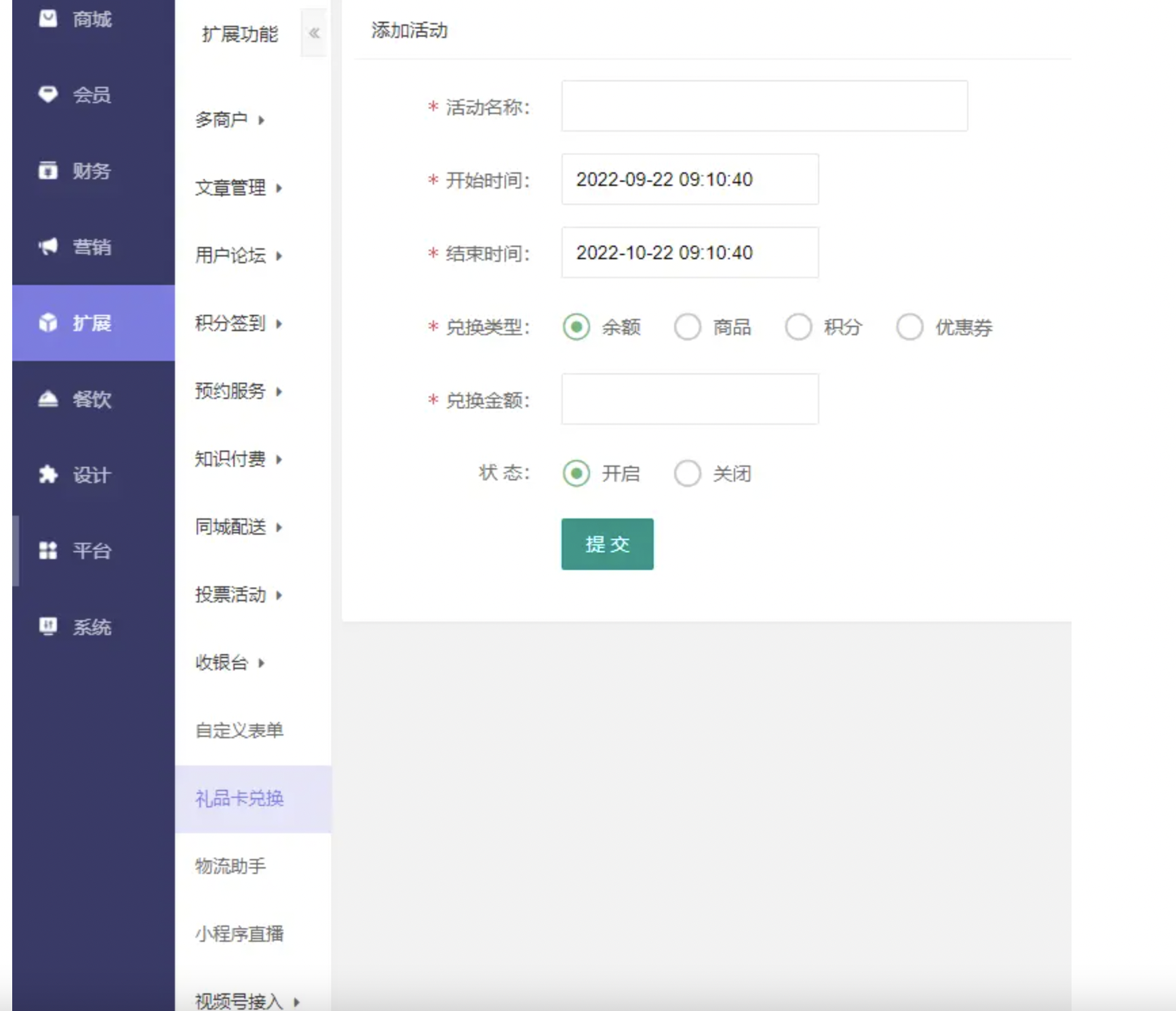The width and height of the screenshot is (1176, 1011).
Task: Expand the 文章管理 submenu
Action: [239, 188]
